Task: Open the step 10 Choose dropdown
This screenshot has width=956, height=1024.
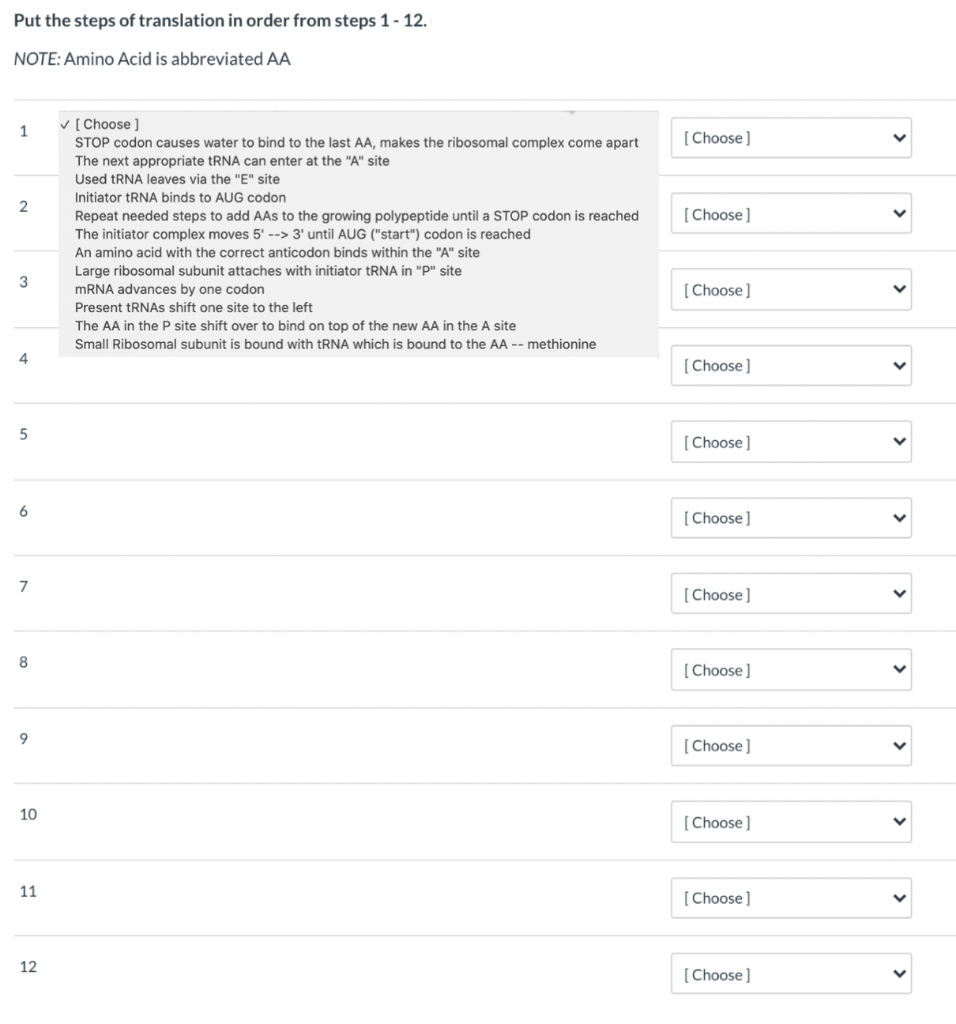Action: (791, 821)
